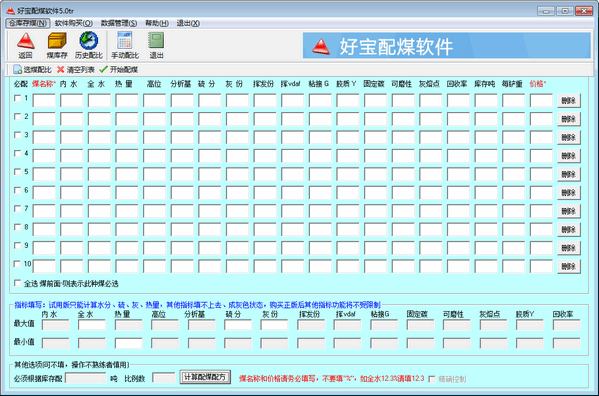Open the 退出(X) menu
The image size is (599, 396).
188,23
